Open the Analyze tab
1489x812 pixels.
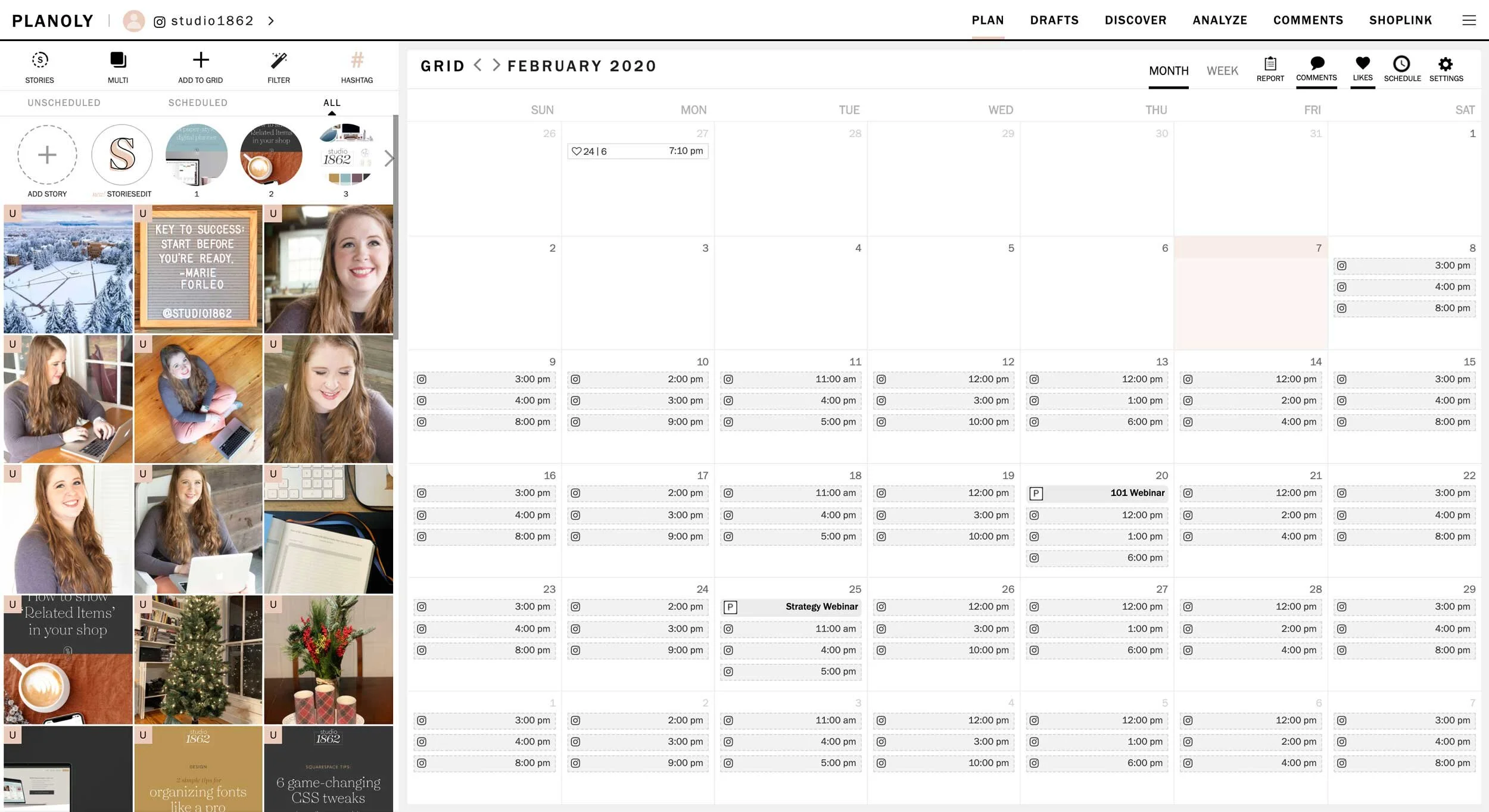click(1219, 20)
